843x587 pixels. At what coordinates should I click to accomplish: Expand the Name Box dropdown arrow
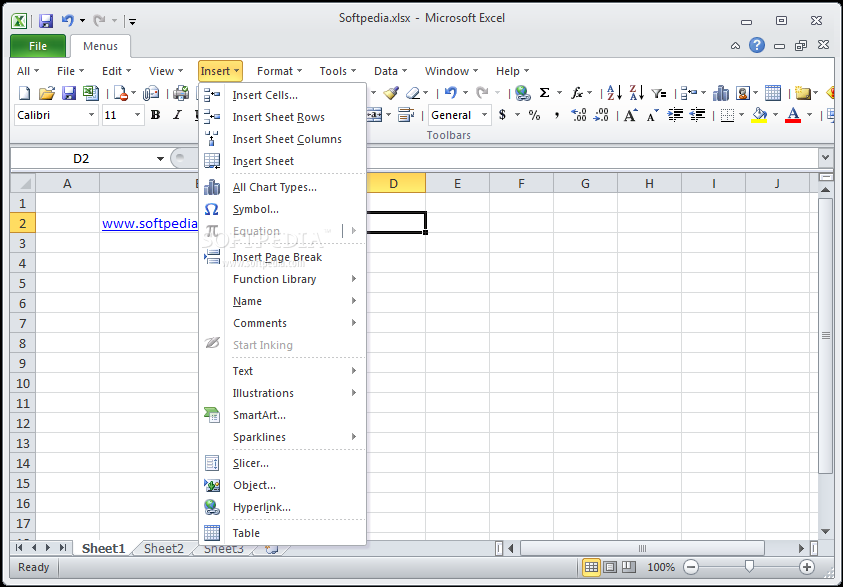coord(160,159)
